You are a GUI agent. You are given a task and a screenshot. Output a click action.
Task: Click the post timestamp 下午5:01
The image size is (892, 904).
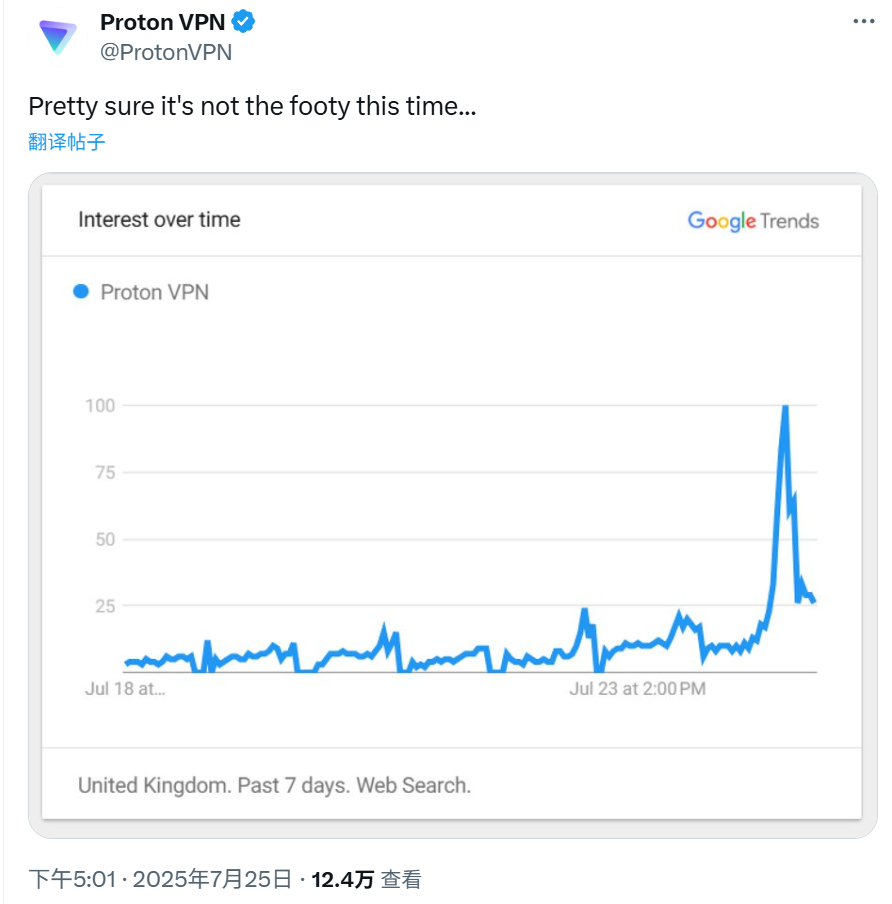(73, 879)
